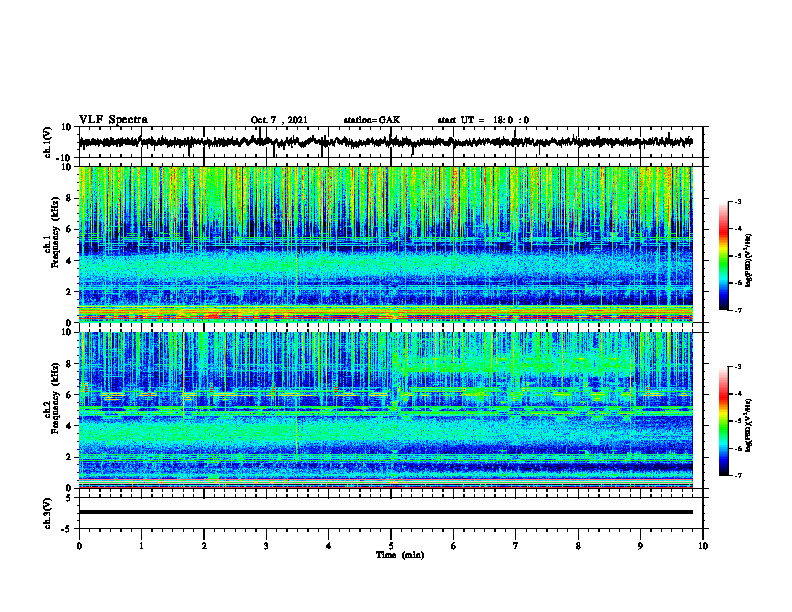Click time-axis tick label "0"

point(79,546)
